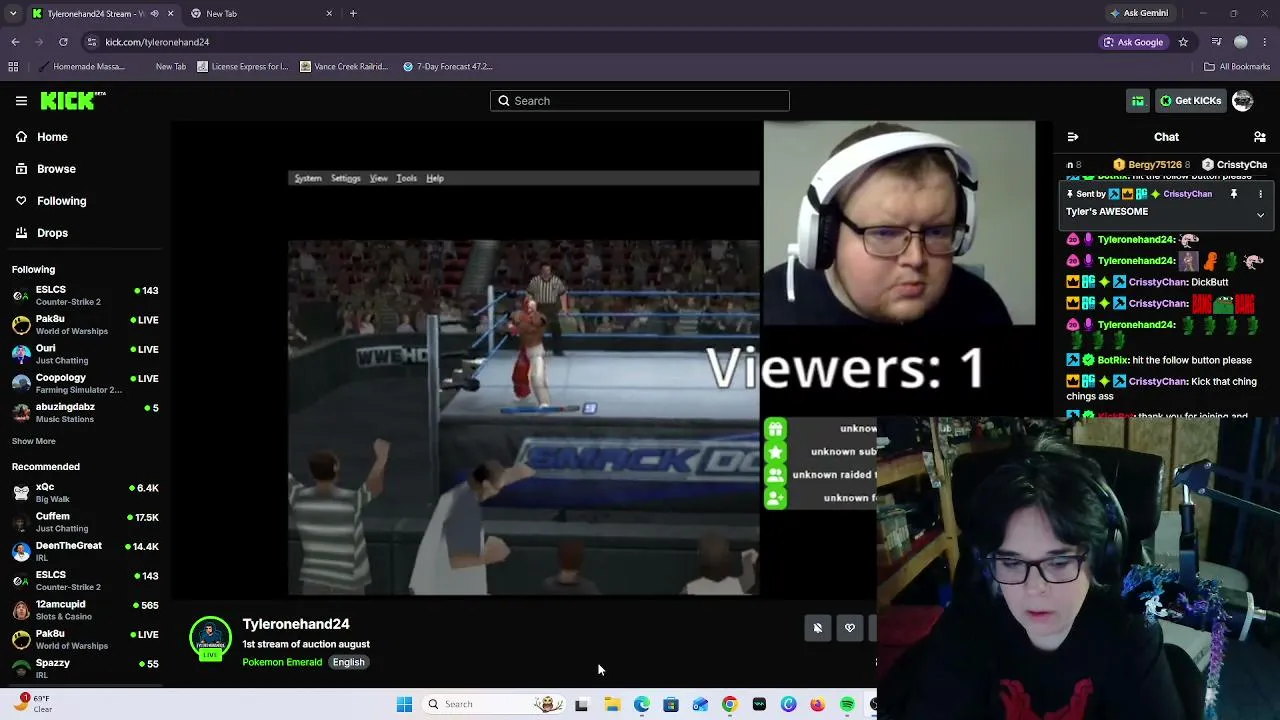Open the Chrome three-dot menu

[1265, 42]
